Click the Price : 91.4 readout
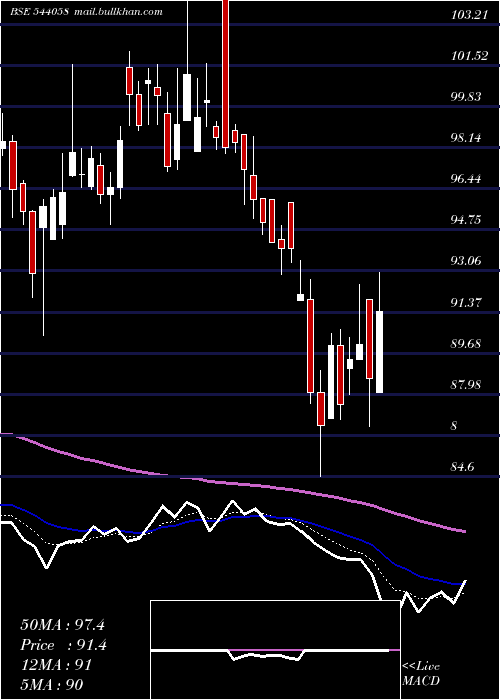Viewport: 500px width, 700px height. tap(63, 645)
